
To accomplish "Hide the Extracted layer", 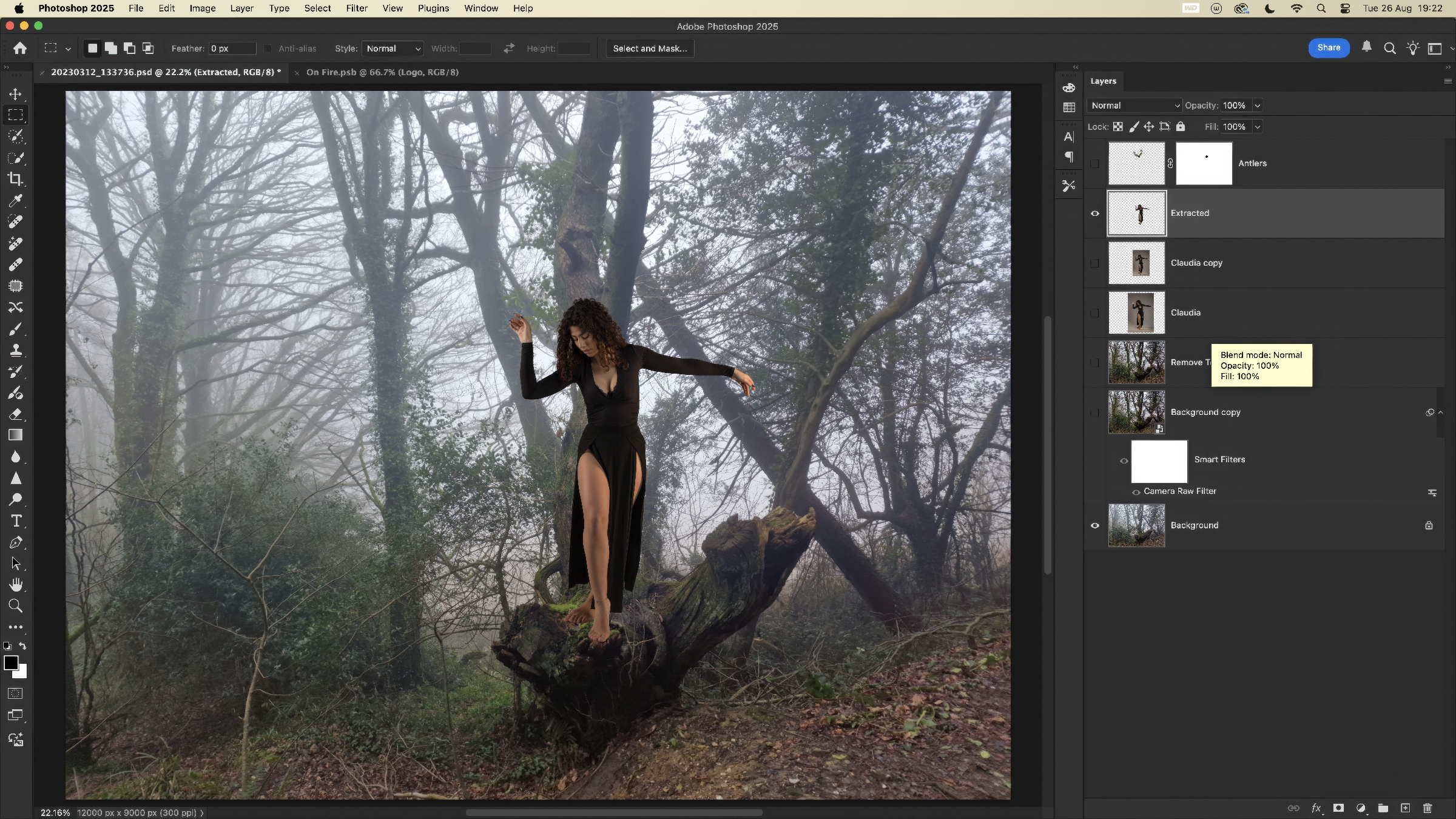I will [1095, 214].
